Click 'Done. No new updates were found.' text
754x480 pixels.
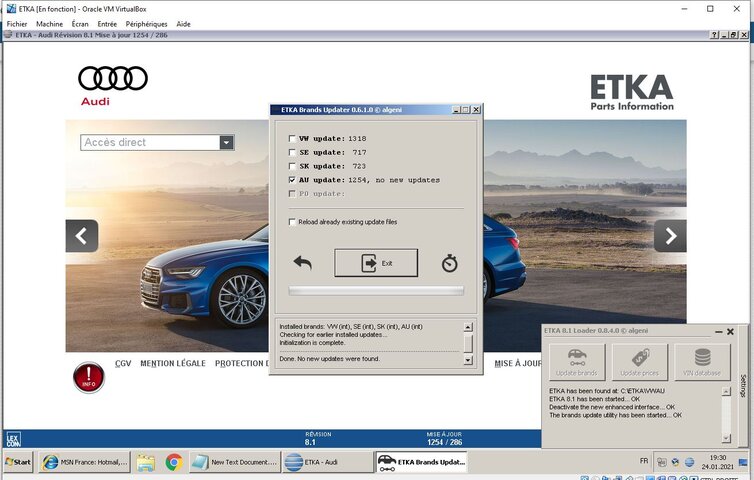tap(329, 359)
